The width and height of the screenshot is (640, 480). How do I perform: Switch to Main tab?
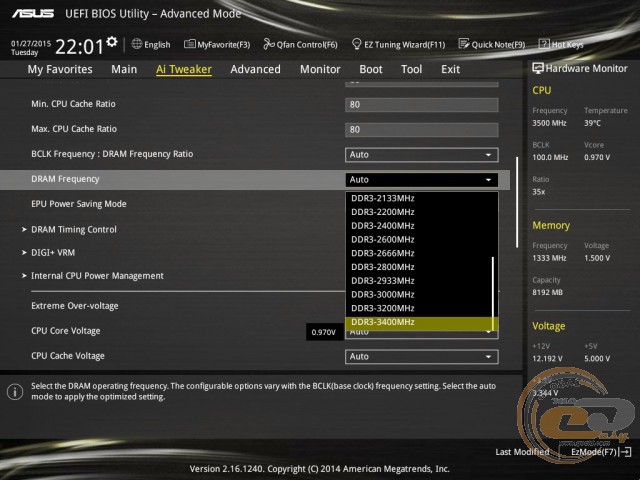click(124, 69)
